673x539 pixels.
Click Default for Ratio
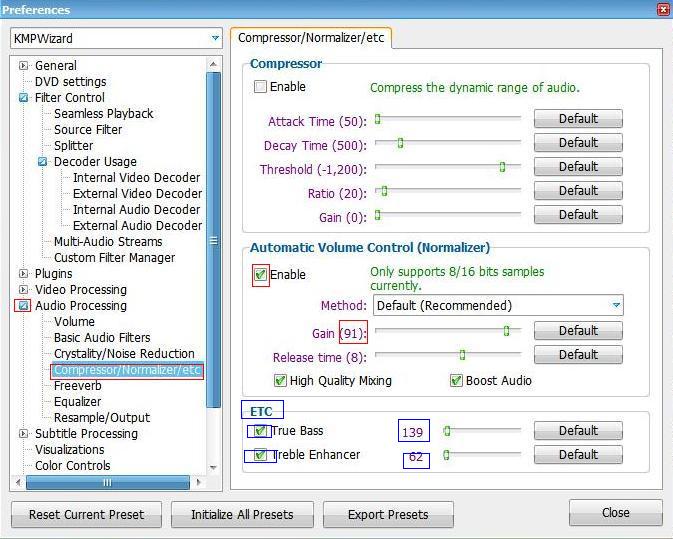click(578, 191)
